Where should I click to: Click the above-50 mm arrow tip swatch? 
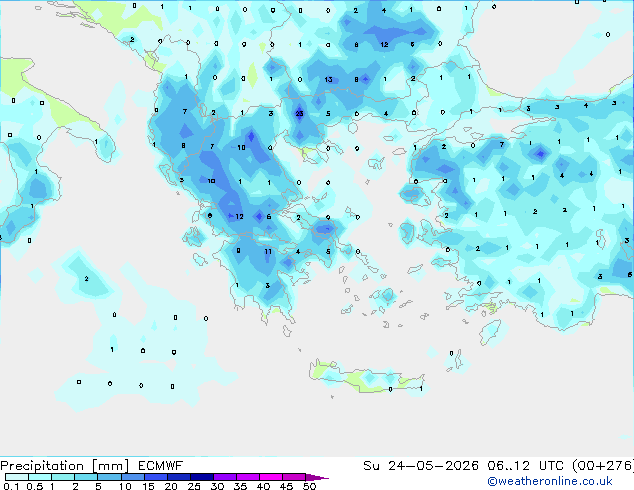pos(316,477)
